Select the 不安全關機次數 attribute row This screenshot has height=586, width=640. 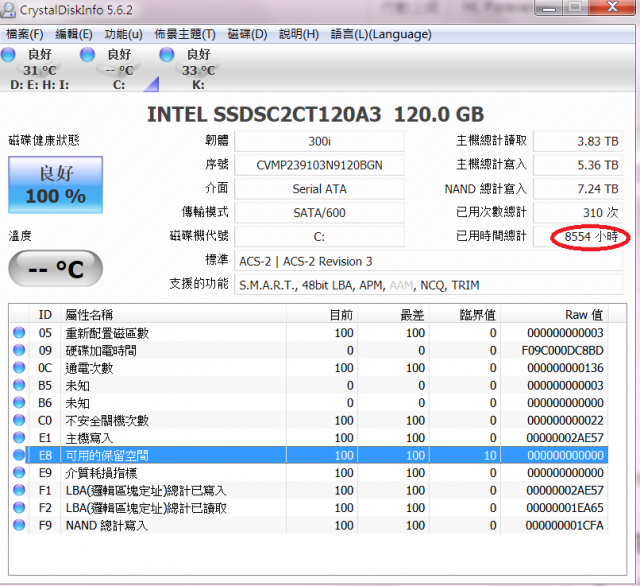click(x=309, y=420)
